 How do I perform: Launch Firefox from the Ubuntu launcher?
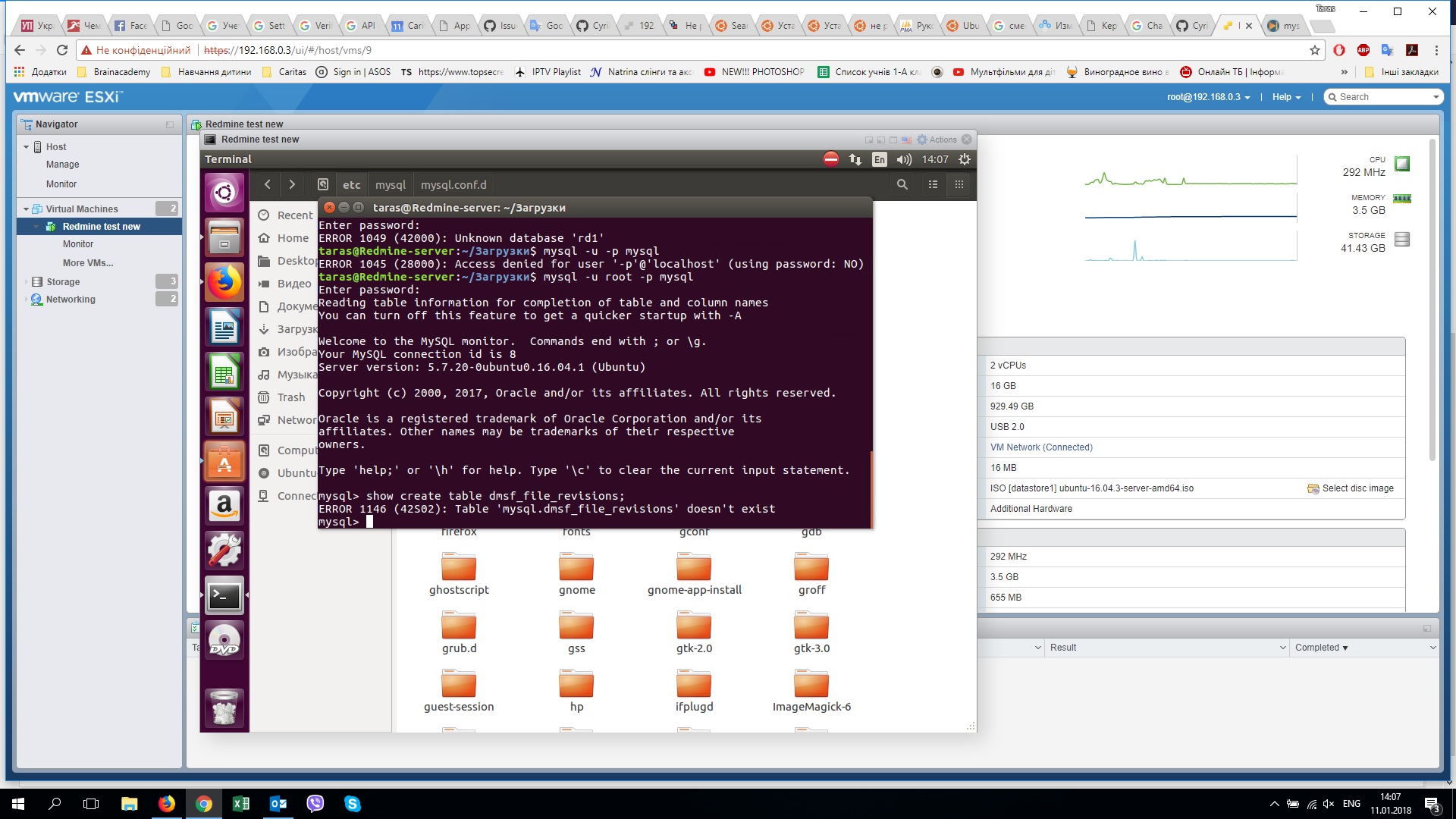[224, 282]
